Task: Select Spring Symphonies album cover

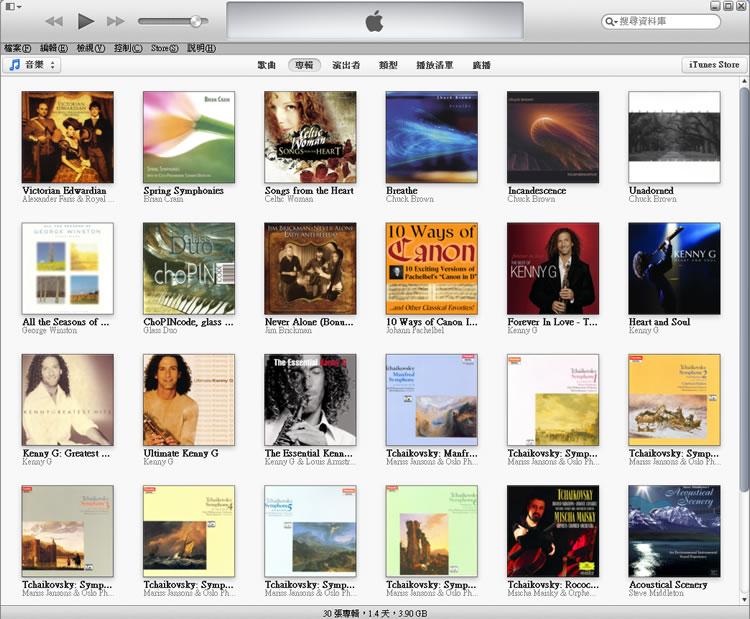Action: 189,137
